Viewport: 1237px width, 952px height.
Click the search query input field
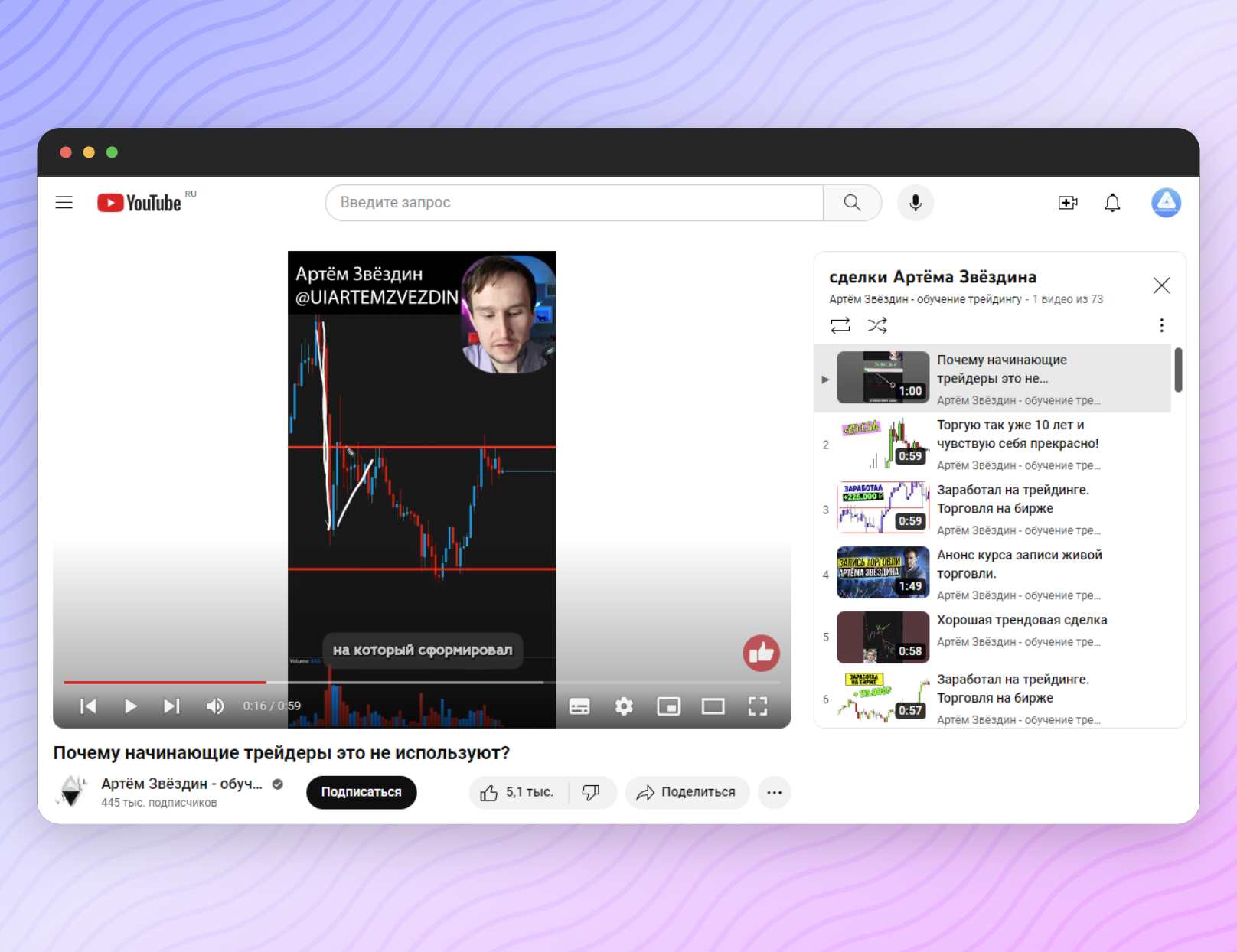573,203
